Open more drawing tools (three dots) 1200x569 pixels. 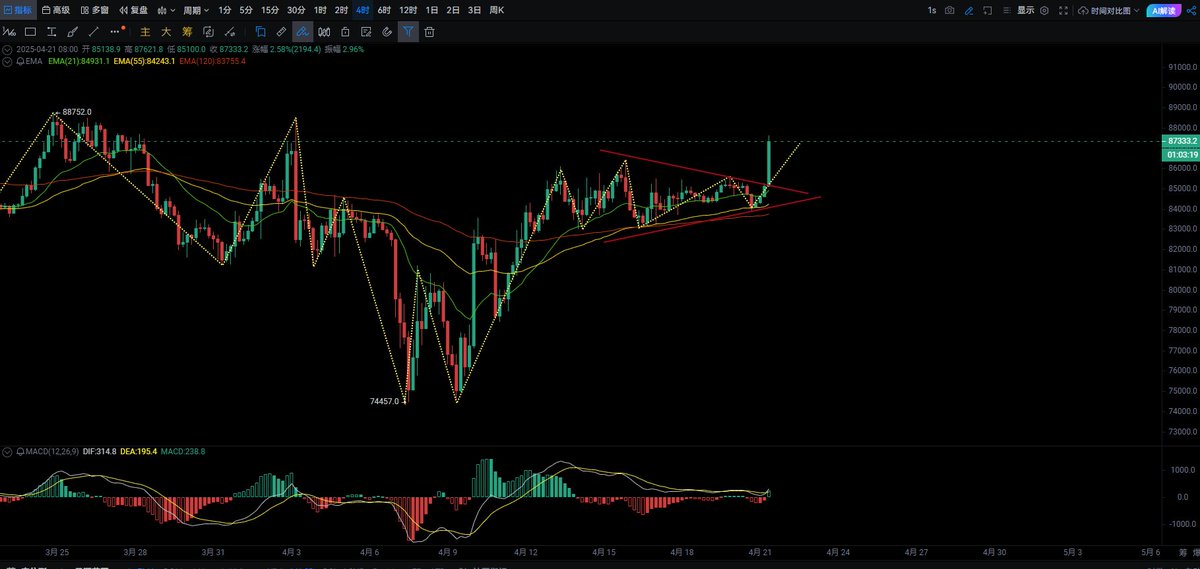point(115,32)
